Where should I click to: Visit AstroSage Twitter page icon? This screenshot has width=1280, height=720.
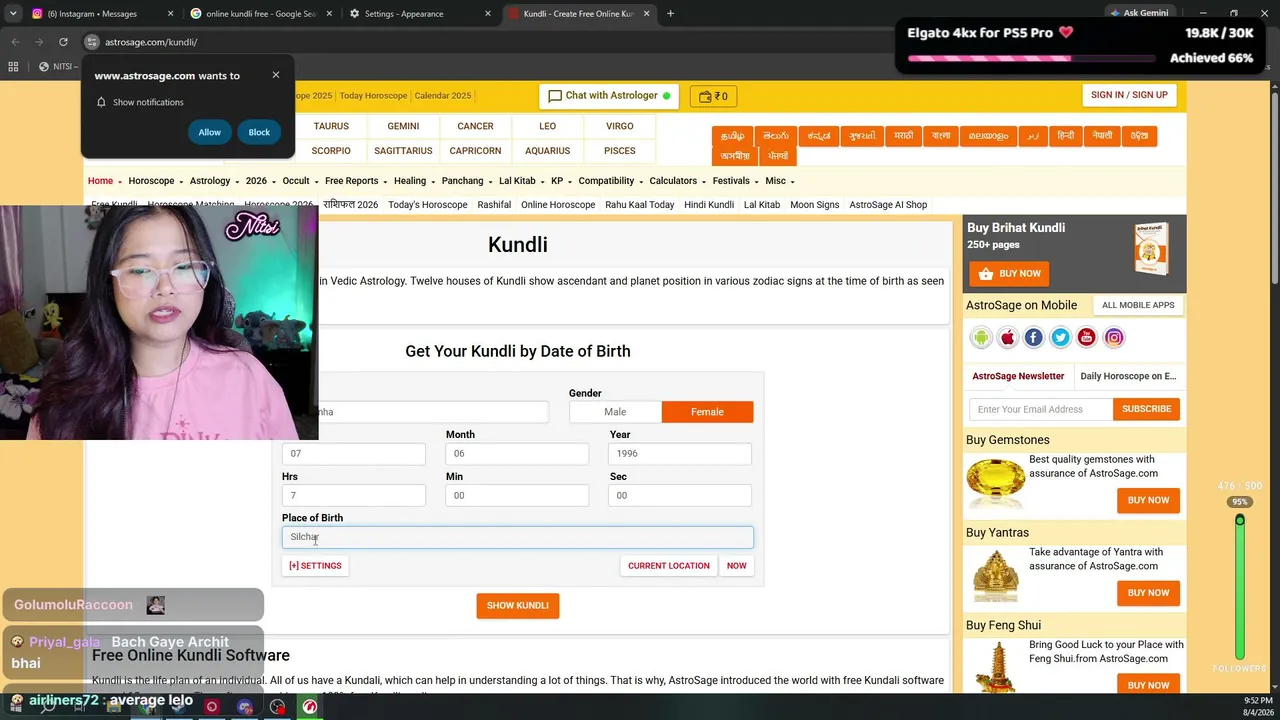[1061, 338]
